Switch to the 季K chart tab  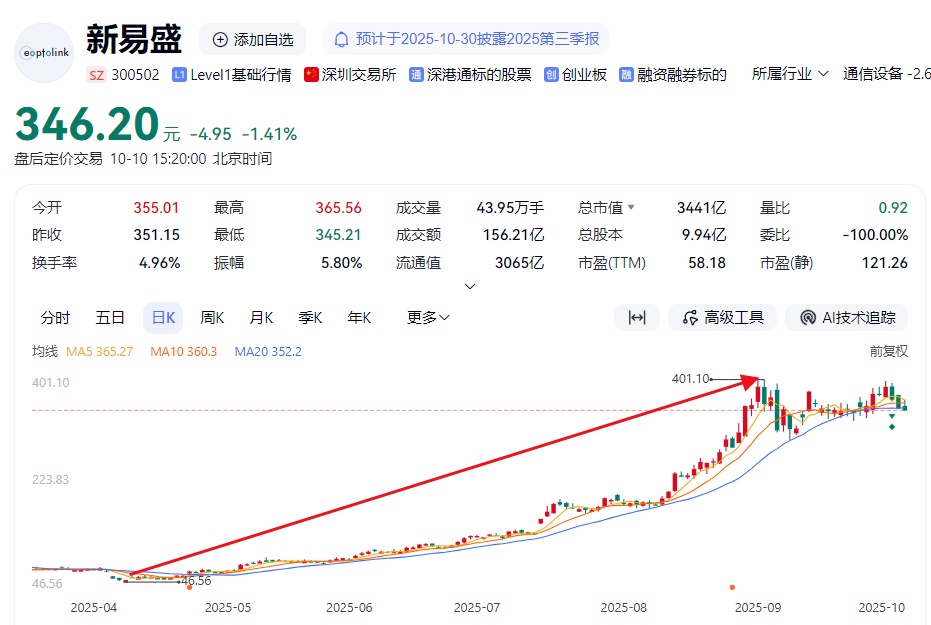[310, 318]
